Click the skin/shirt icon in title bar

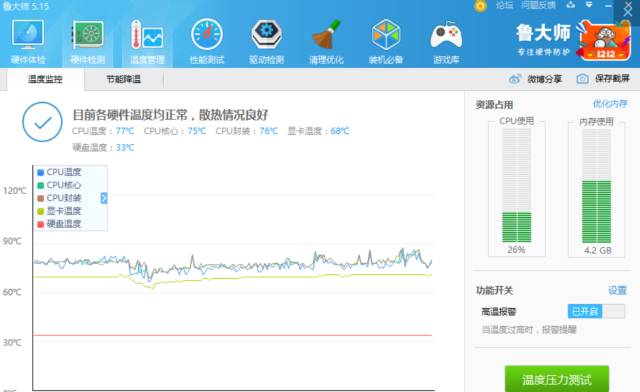[x=571, y=5]
